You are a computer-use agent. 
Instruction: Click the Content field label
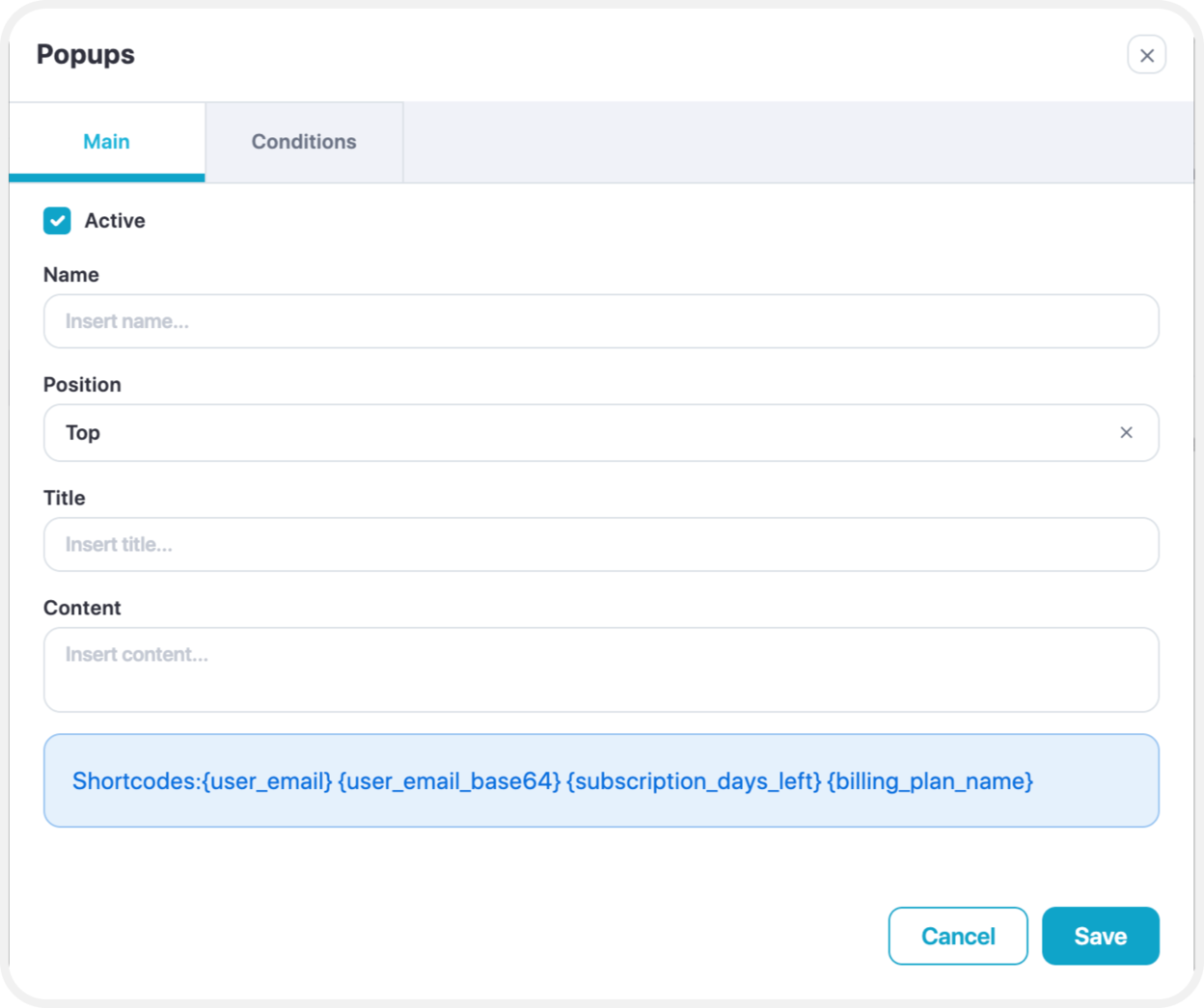[x=82, y=608]
